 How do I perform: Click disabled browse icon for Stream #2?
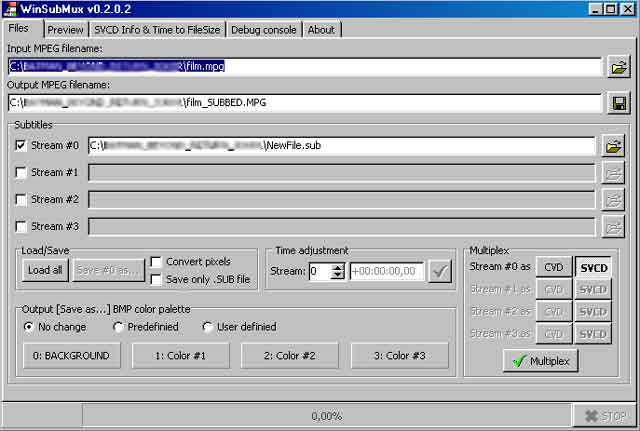tap(613, 200)
